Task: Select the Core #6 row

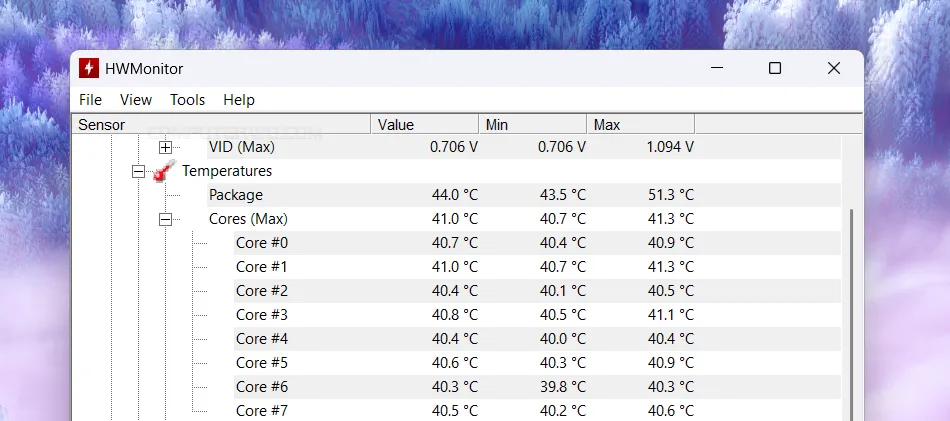Action: [x=537, y=386]
